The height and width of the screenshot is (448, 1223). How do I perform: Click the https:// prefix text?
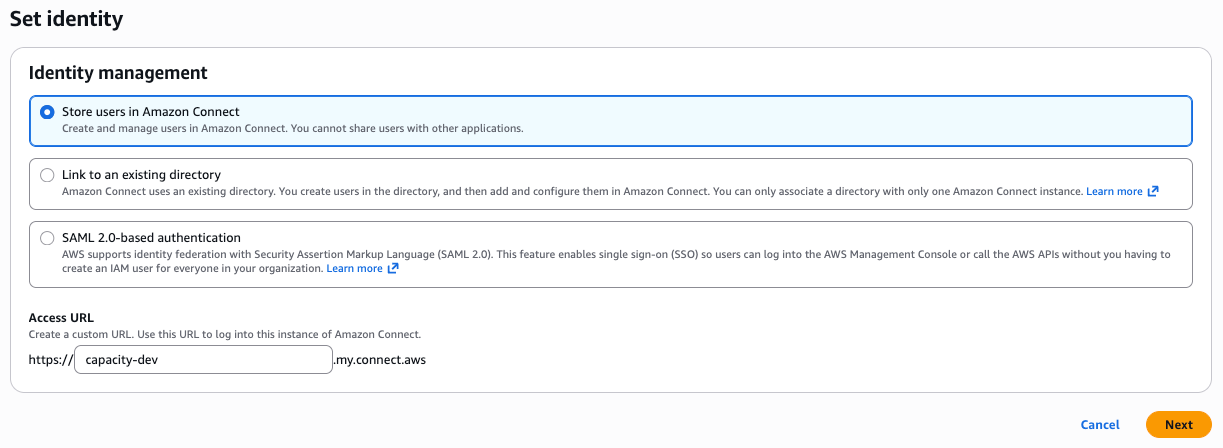coord(51,360)
